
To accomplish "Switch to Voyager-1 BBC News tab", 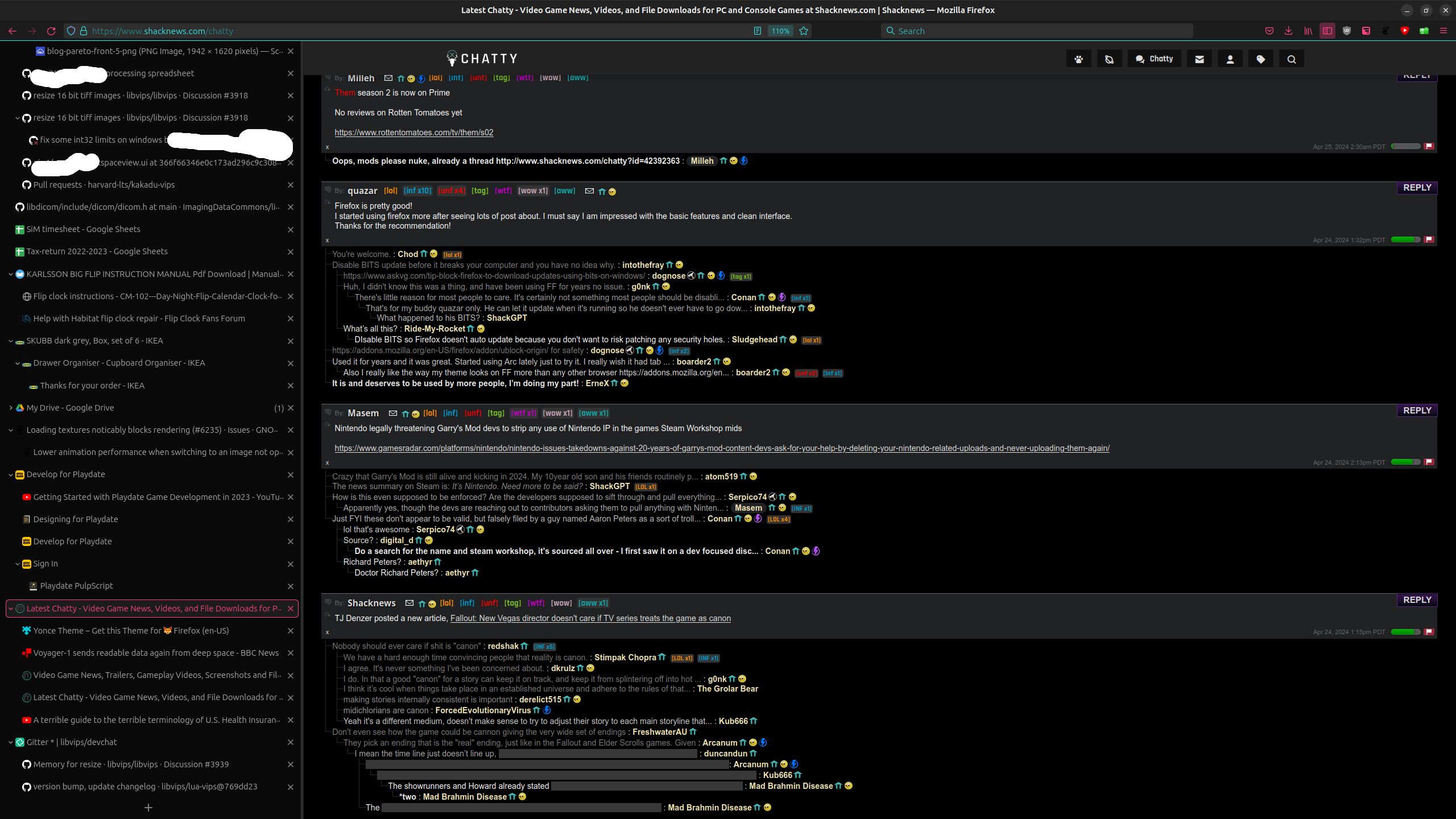I will (148, 653).
